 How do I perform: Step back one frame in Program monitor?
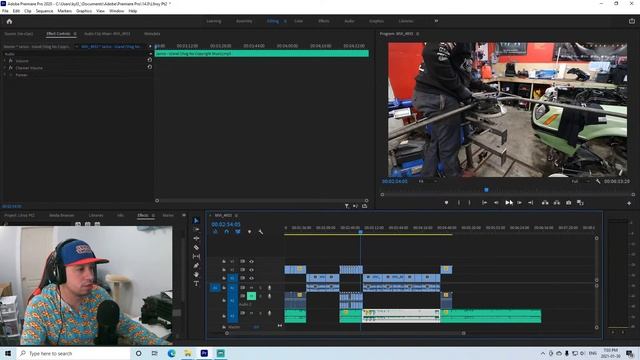coord(496,202)
